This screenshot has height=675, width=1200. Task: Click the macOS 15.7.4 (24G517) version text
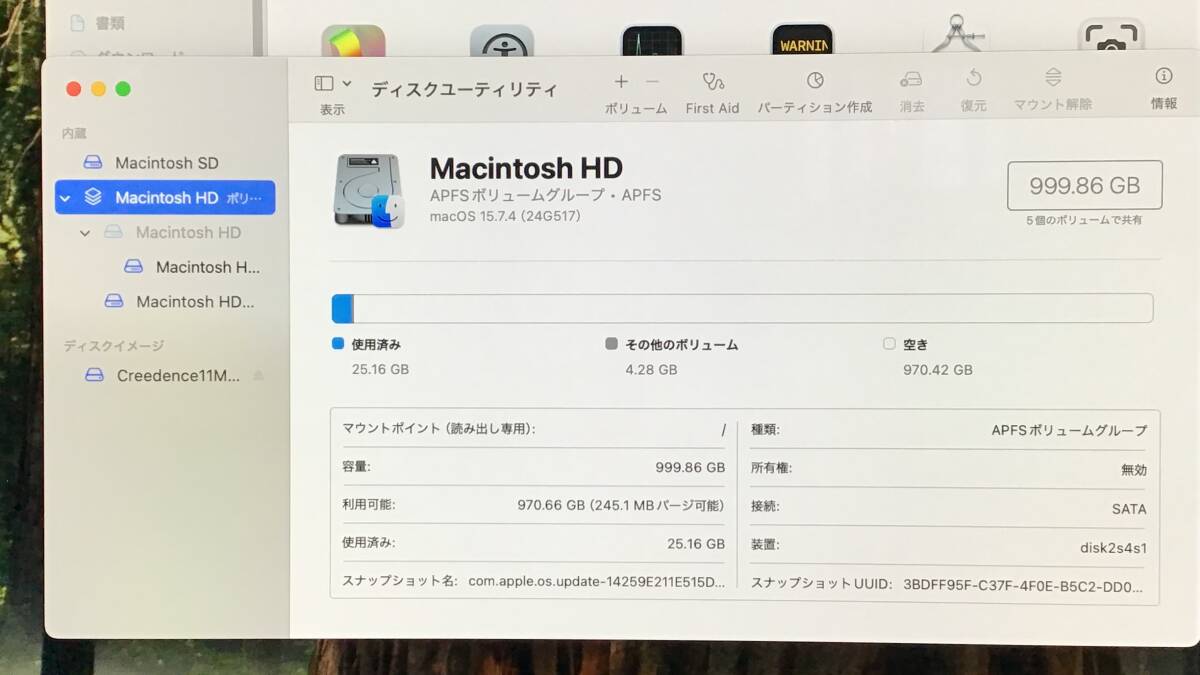tap(505, 215)
